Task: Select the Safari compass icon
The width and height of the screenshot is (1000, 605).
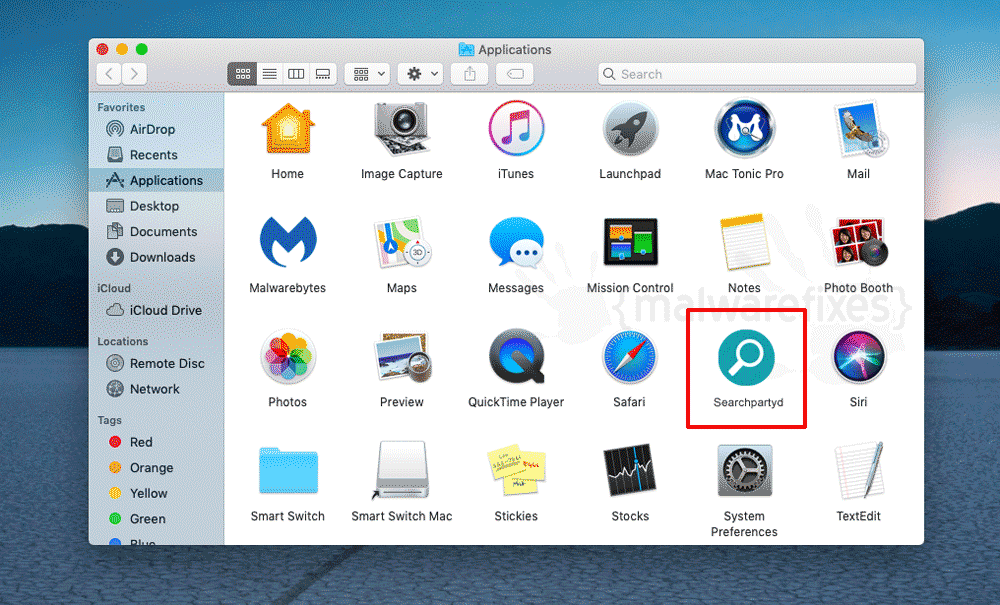Action: (x=630, y=357)
